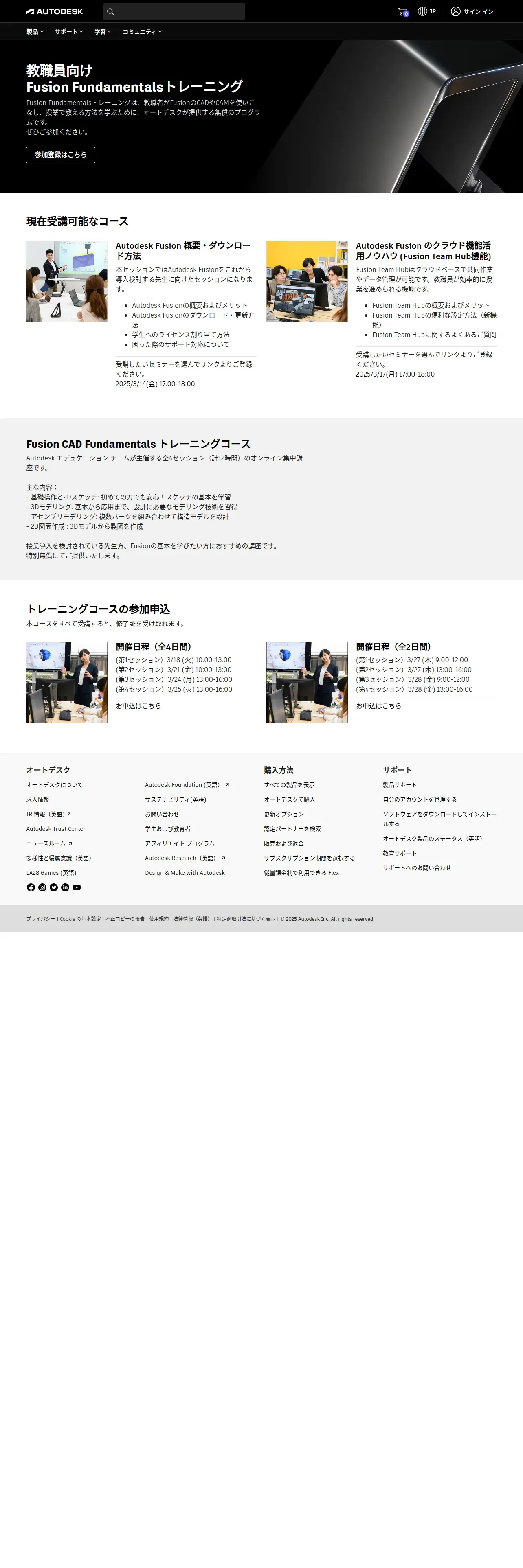Viewport: 523px width, 1568px height.
Task: Open Autodesk Foundation (英語) link
Action: [187, 785]
